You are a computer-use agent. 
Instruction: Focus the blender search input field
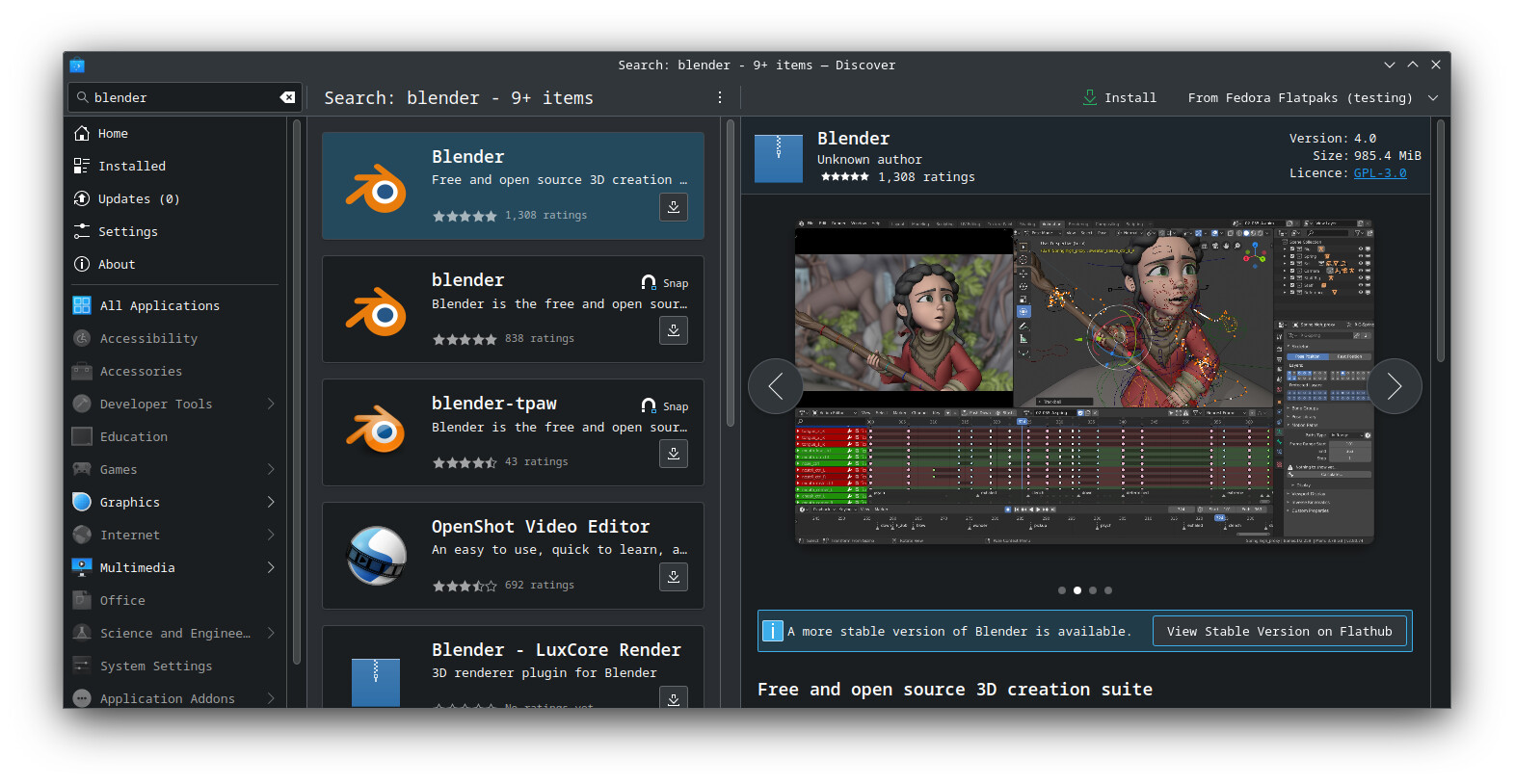point(183,97)
